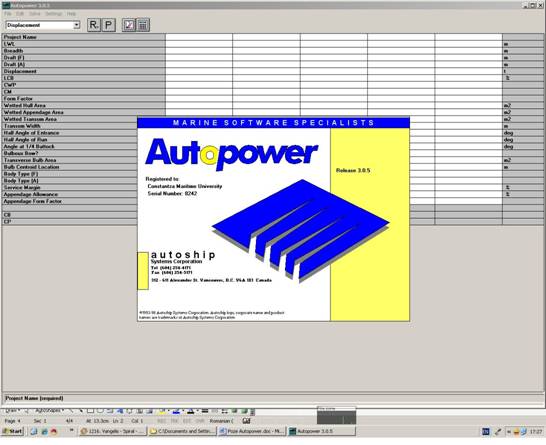Click the first LWL value cell

(x=199, y=44)
